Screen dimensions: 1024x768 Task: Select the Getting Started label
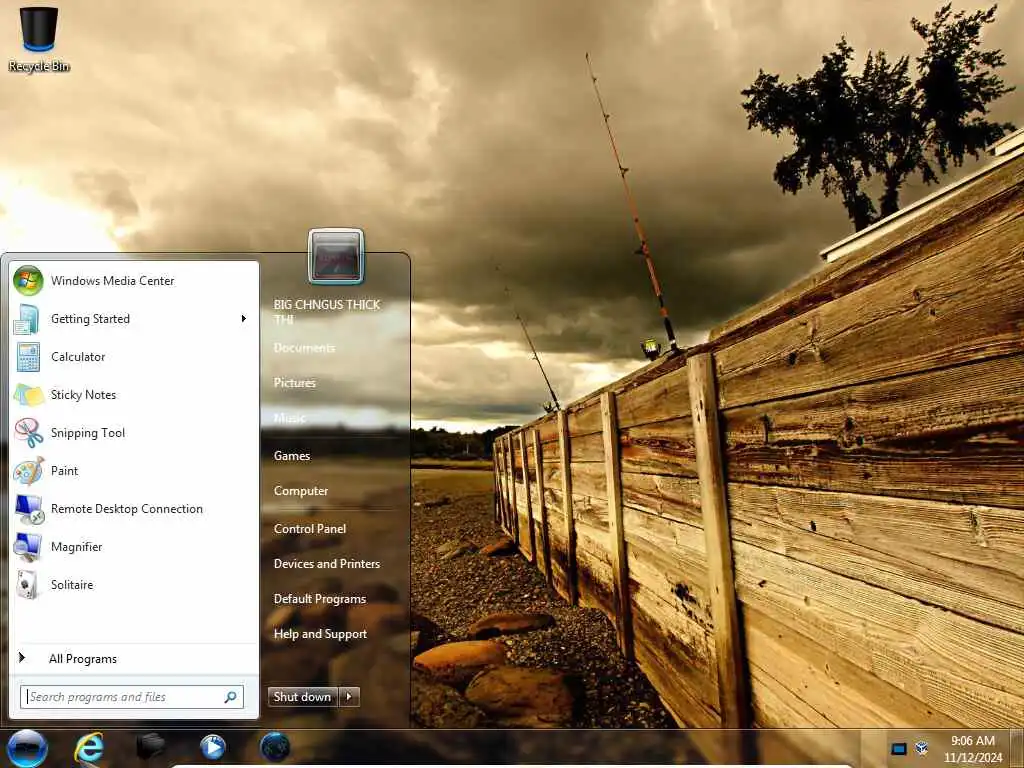pos(90,319)
